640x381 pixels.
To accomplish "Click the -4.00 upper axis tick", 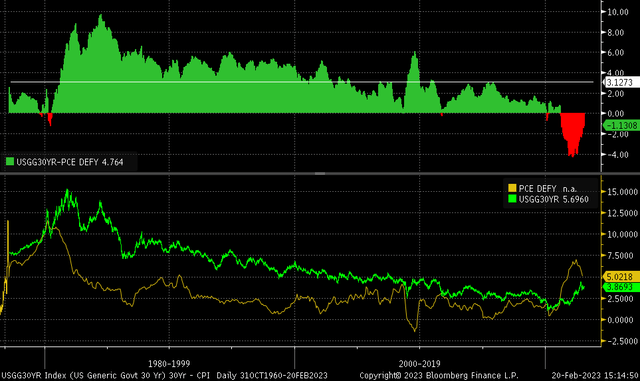I will click(617, 155).
